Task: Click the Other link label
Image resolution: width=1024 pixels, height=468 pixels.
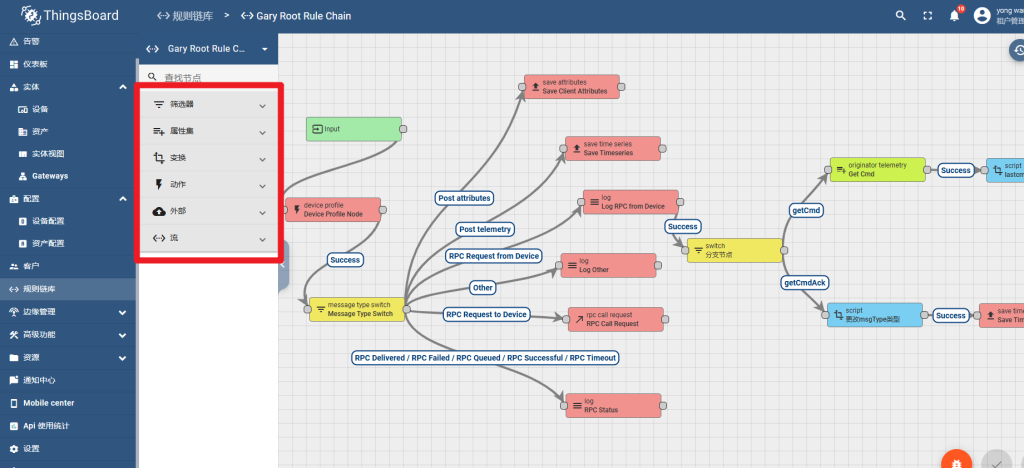Action: tap(483, 287)
